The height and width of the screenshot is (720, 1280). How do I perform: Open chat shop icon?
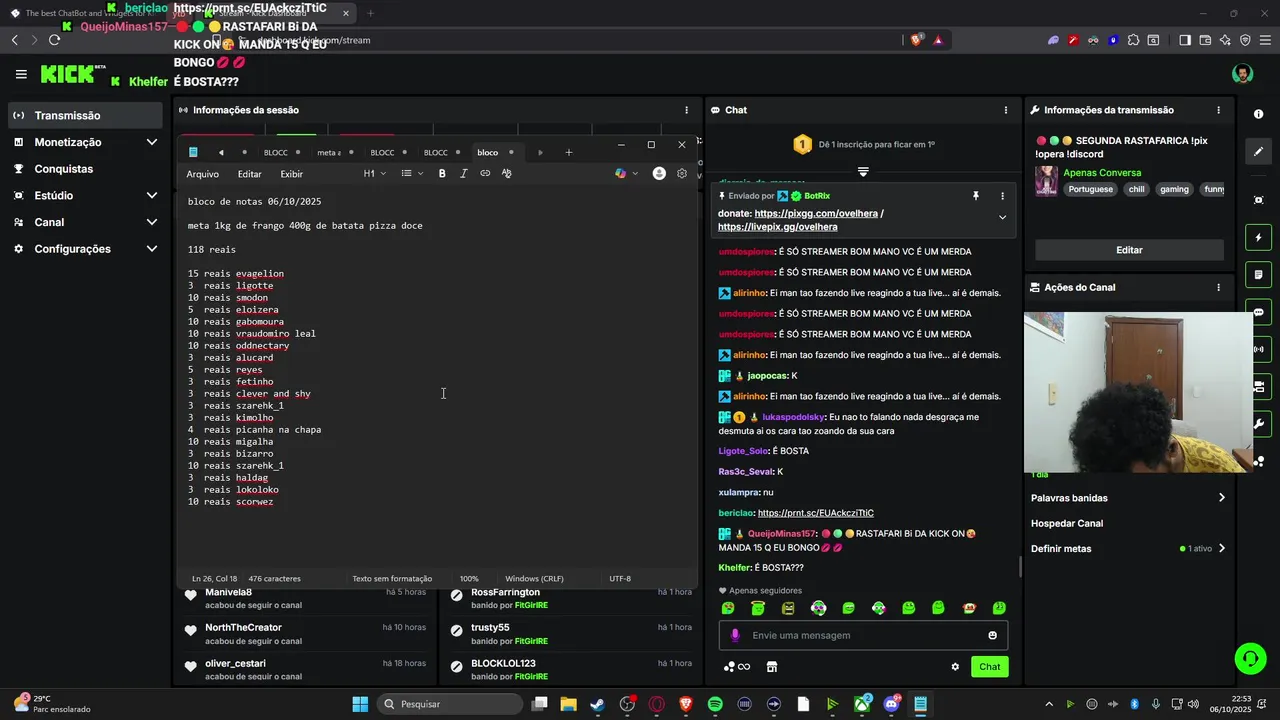pyautogui.click(x=771, y=667)
